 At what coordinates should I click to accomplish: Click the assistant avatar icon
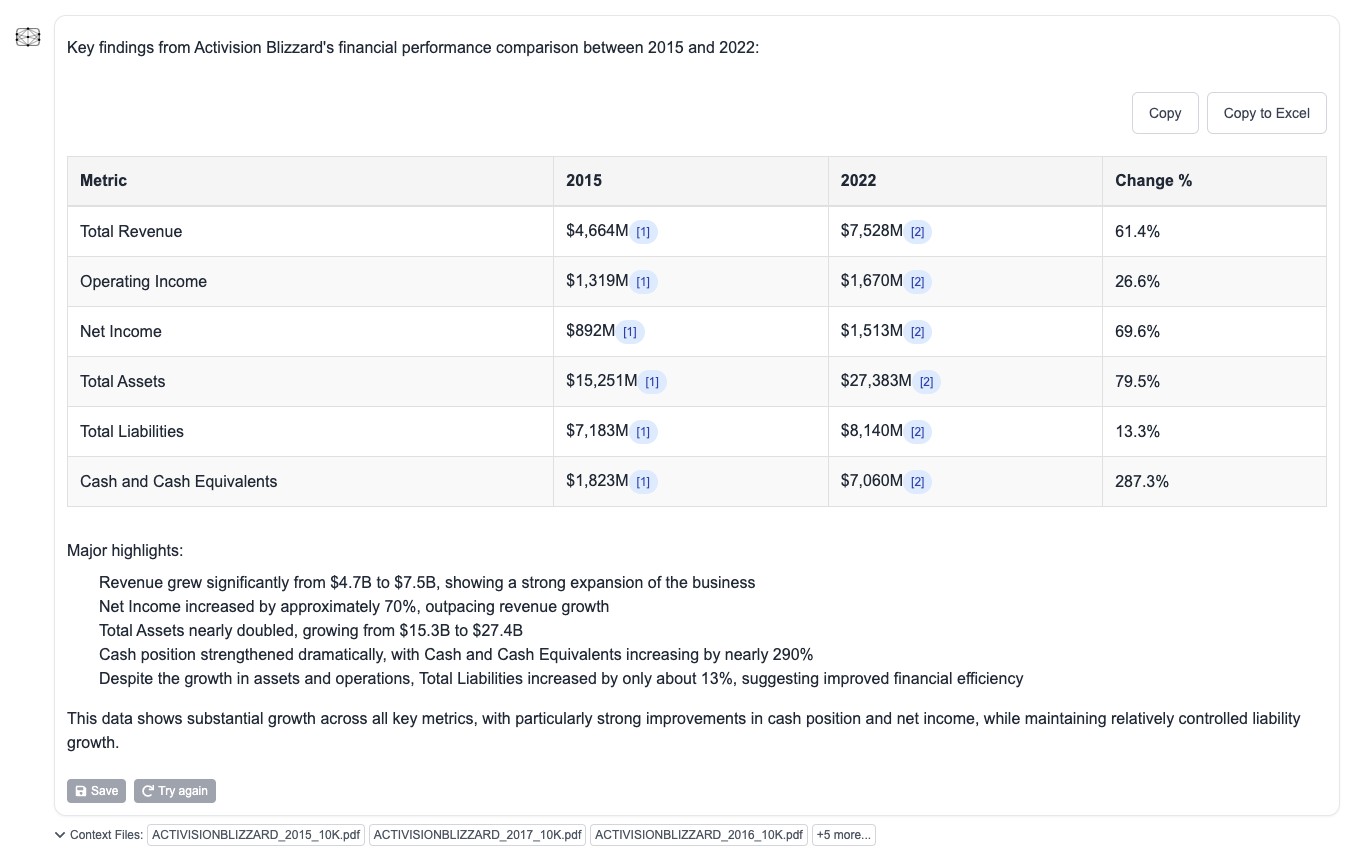point(28,38)
